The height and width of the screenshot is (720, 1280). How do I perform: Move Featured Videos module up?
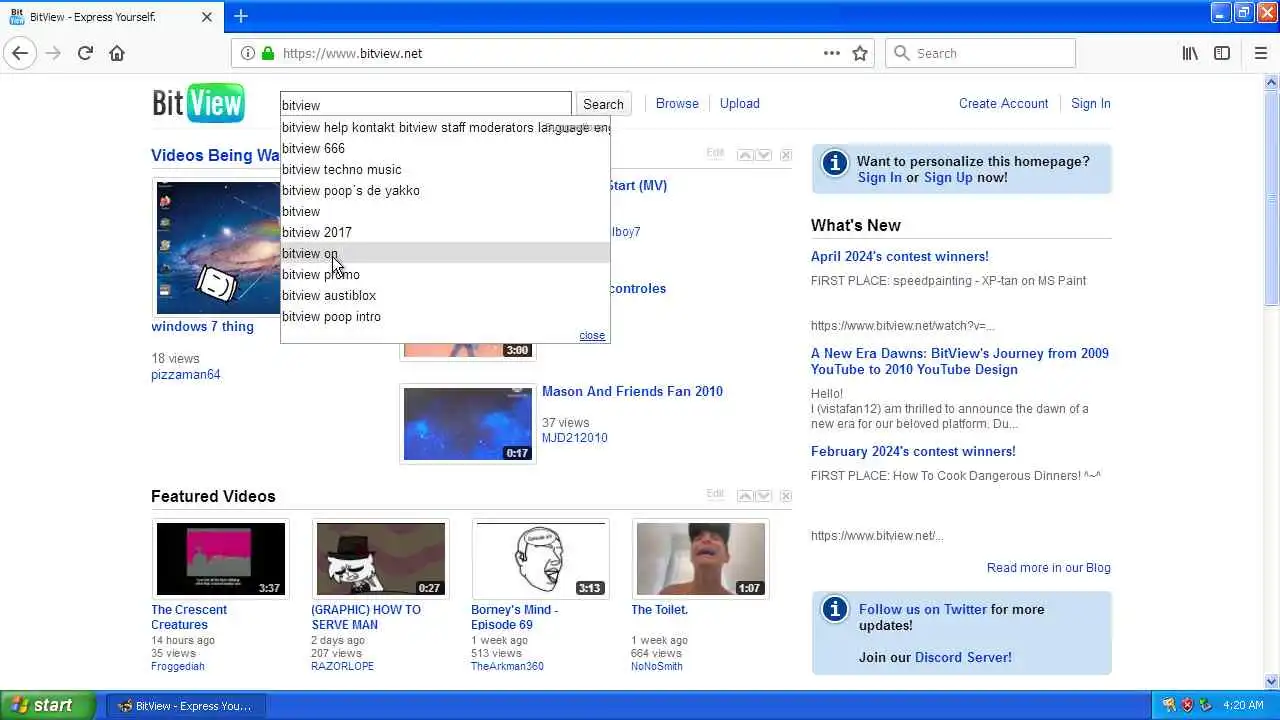[745, 496]
